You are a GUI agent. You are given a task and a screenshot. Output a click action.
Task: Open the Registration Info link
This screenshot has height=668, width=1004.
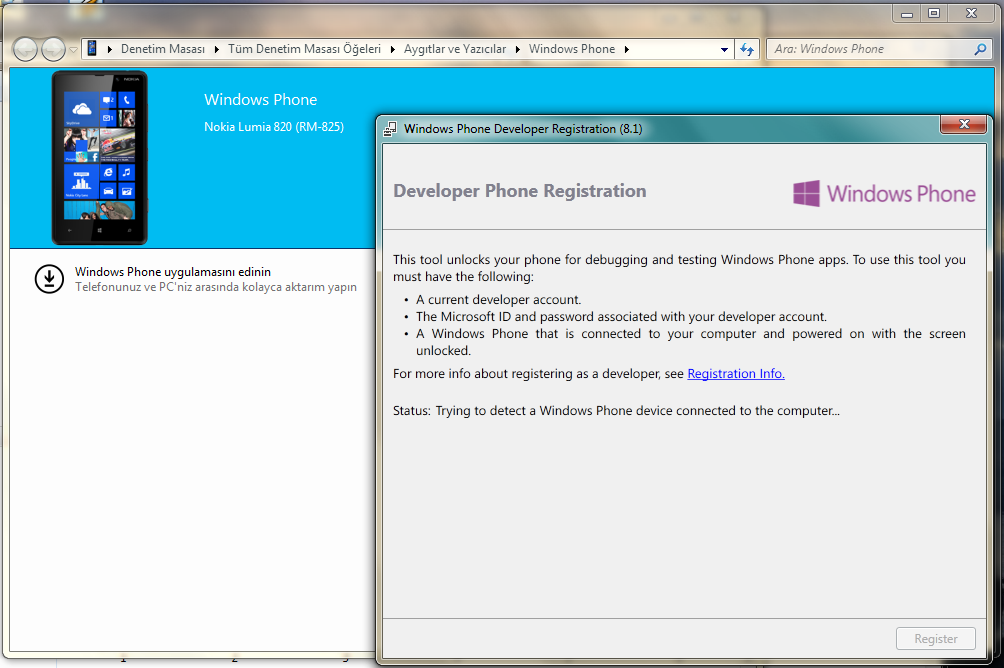point(736,373)
